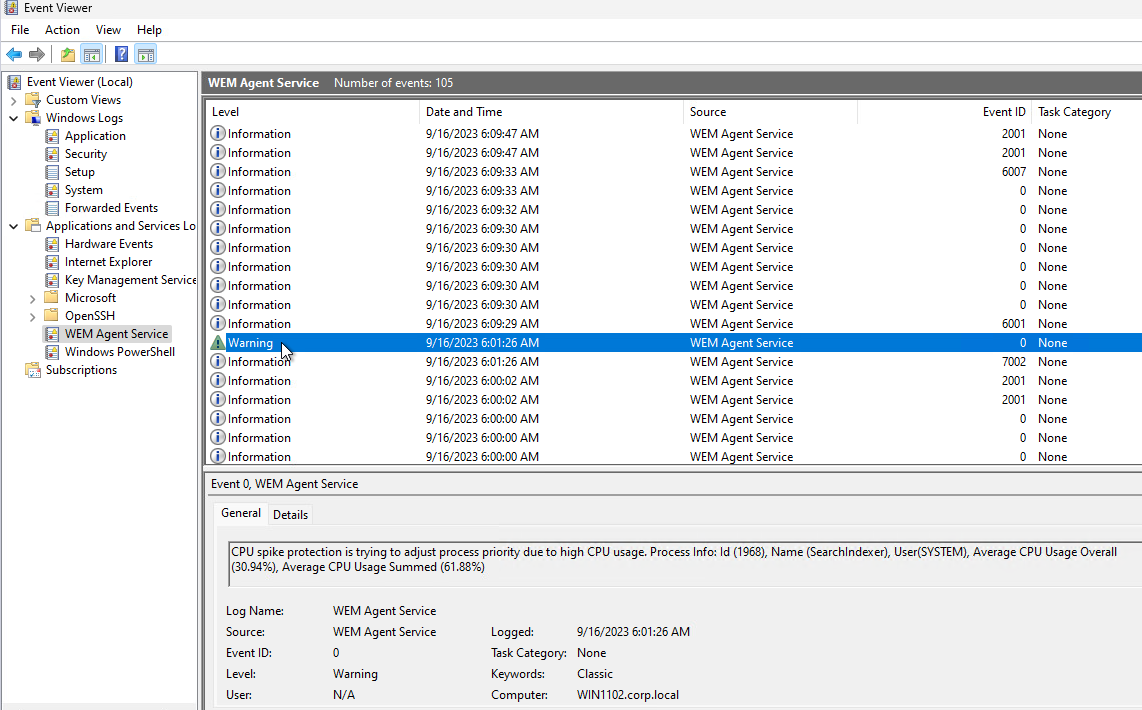Open the Action menu
The height and width of the screenshot is (710, 1142).
62,30
